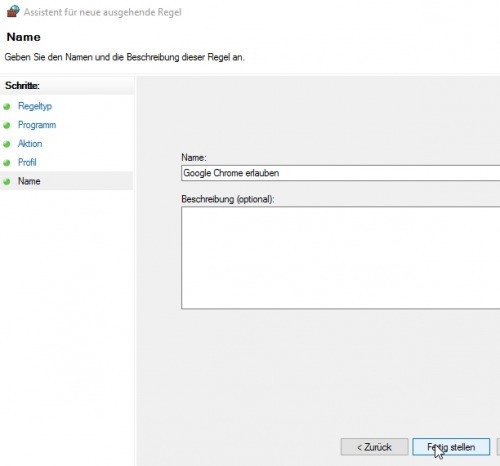Select the highlighted Name step in sidebar
500x466 pixels.
pos(67,181)
